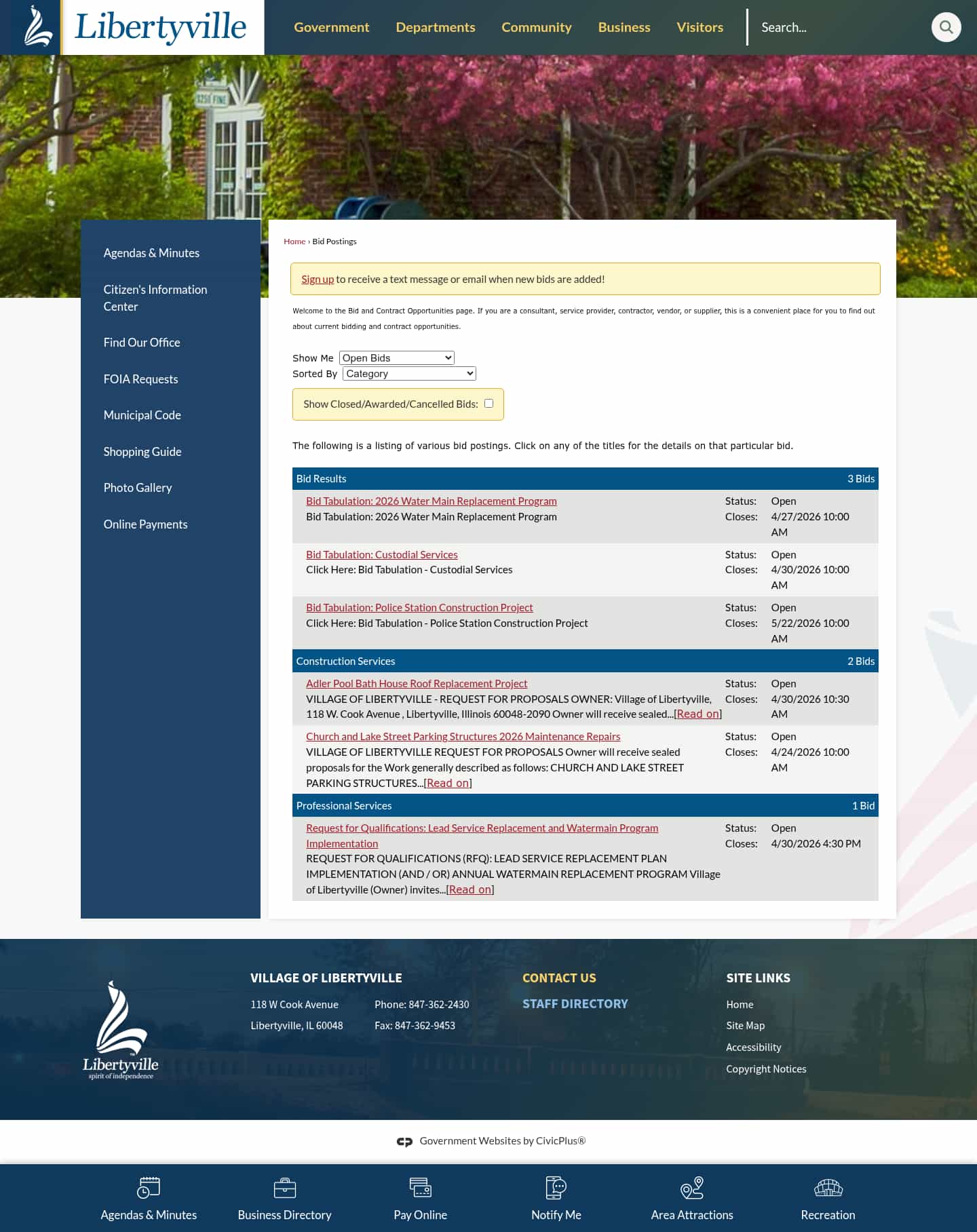
Task: Select Agendas & Minutes in the sidebar
Action: click(x=151, y=253)
